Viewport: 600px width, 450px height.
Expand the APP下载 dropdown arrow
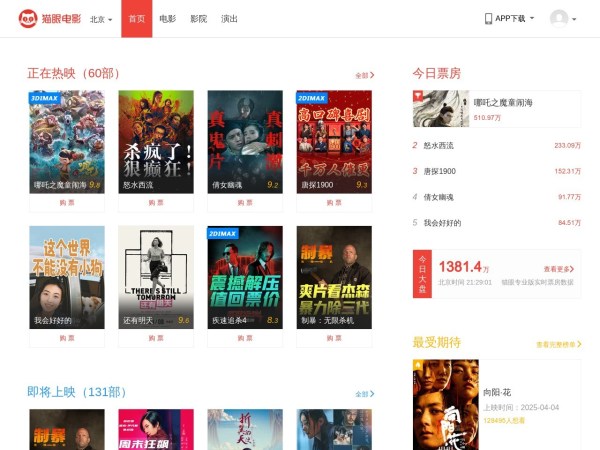pos(531,18)
